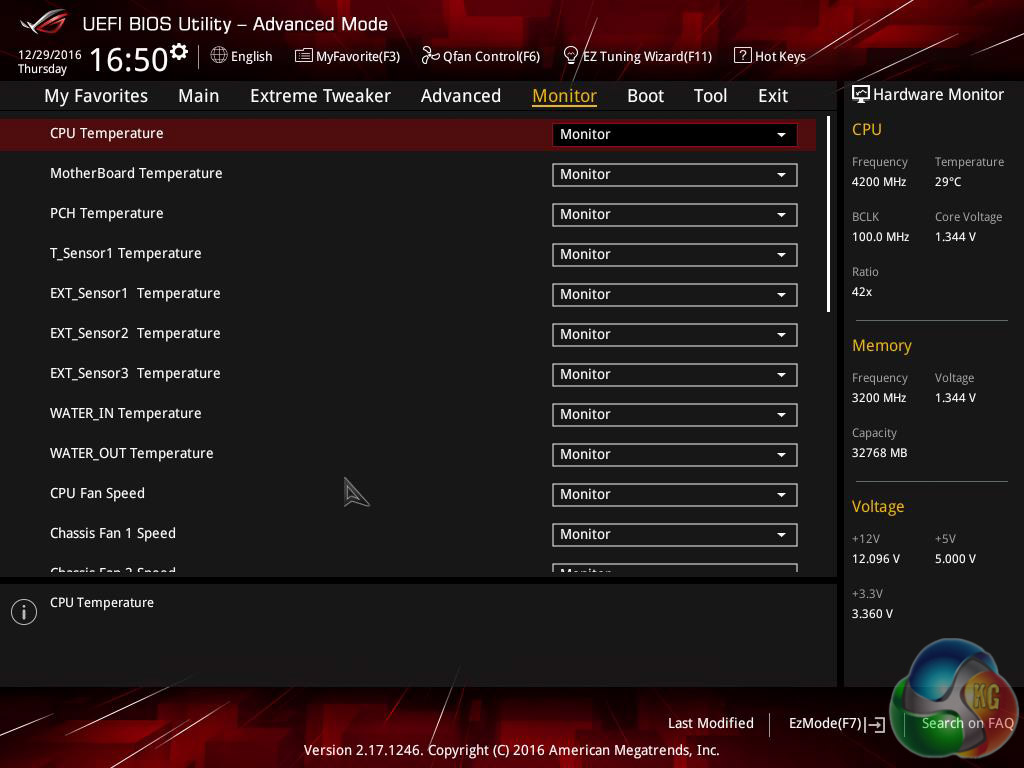Screen dimensions: 1024x768
Task: Open Chassis Fan 1 Speed dropdown
Action: [675, 535]
